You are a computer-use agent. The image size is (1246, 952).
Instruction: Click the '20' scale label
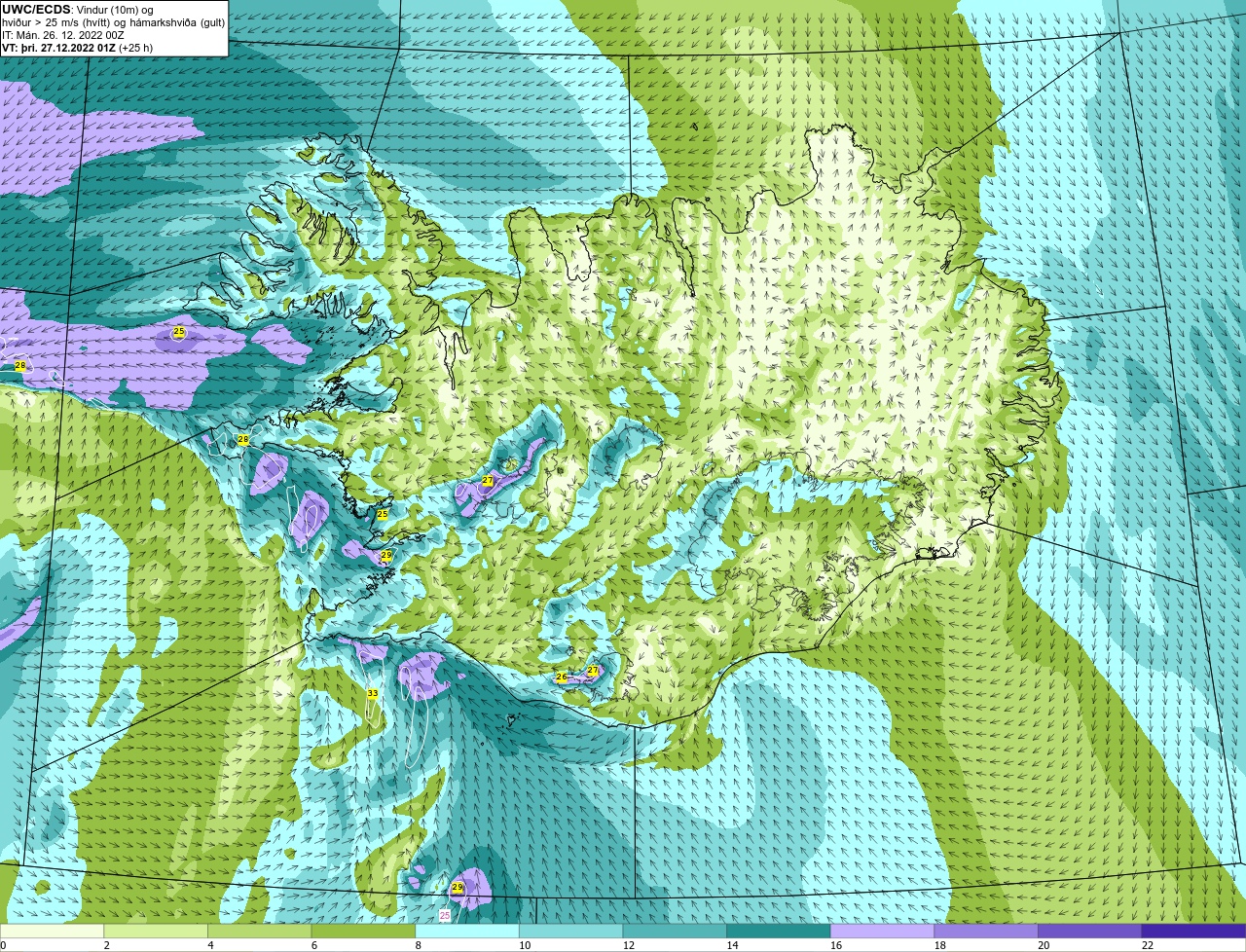(x=1044, y=945)
